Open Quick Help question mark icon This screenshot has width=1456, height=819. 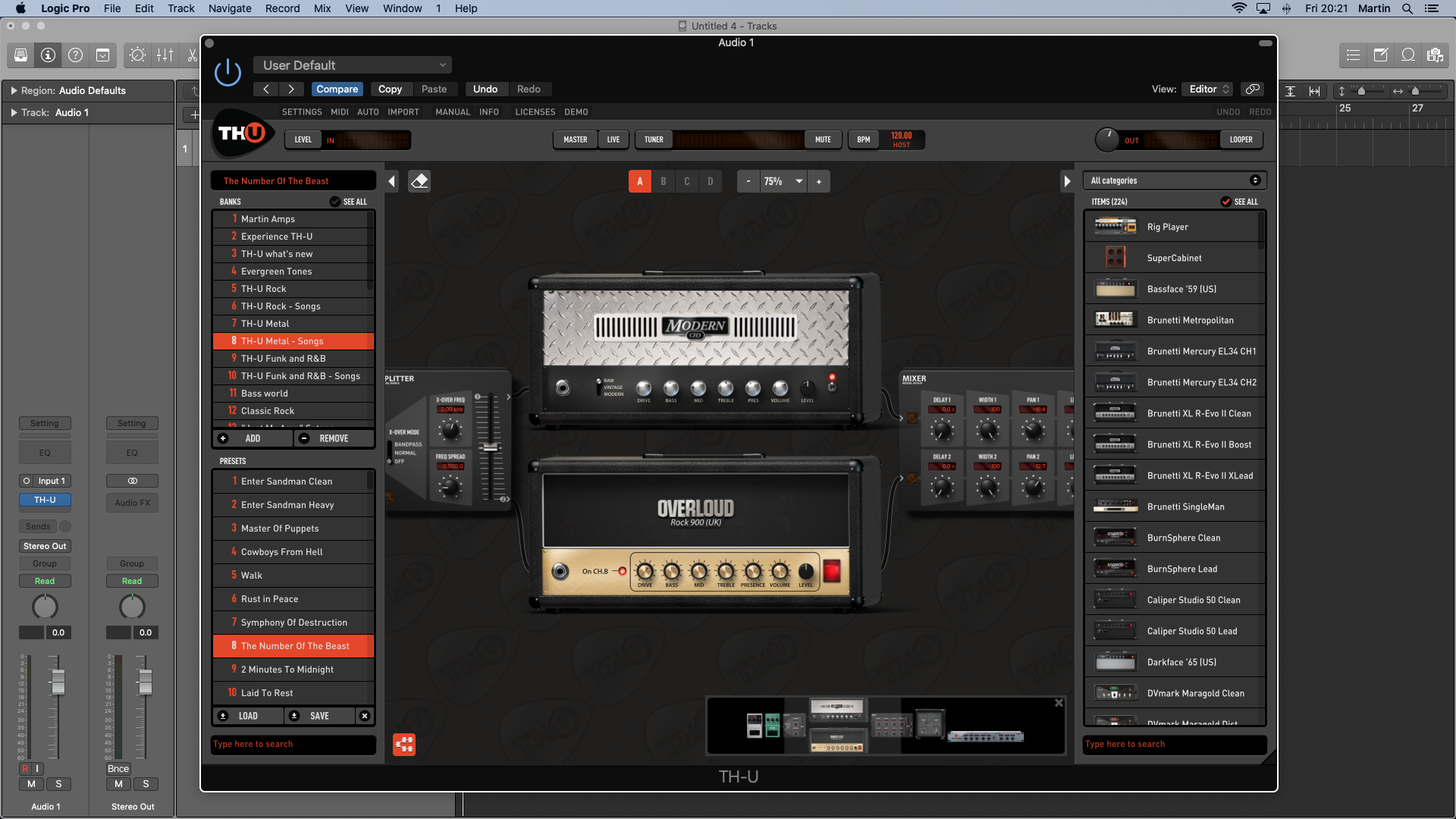click(x=76, y=55)
